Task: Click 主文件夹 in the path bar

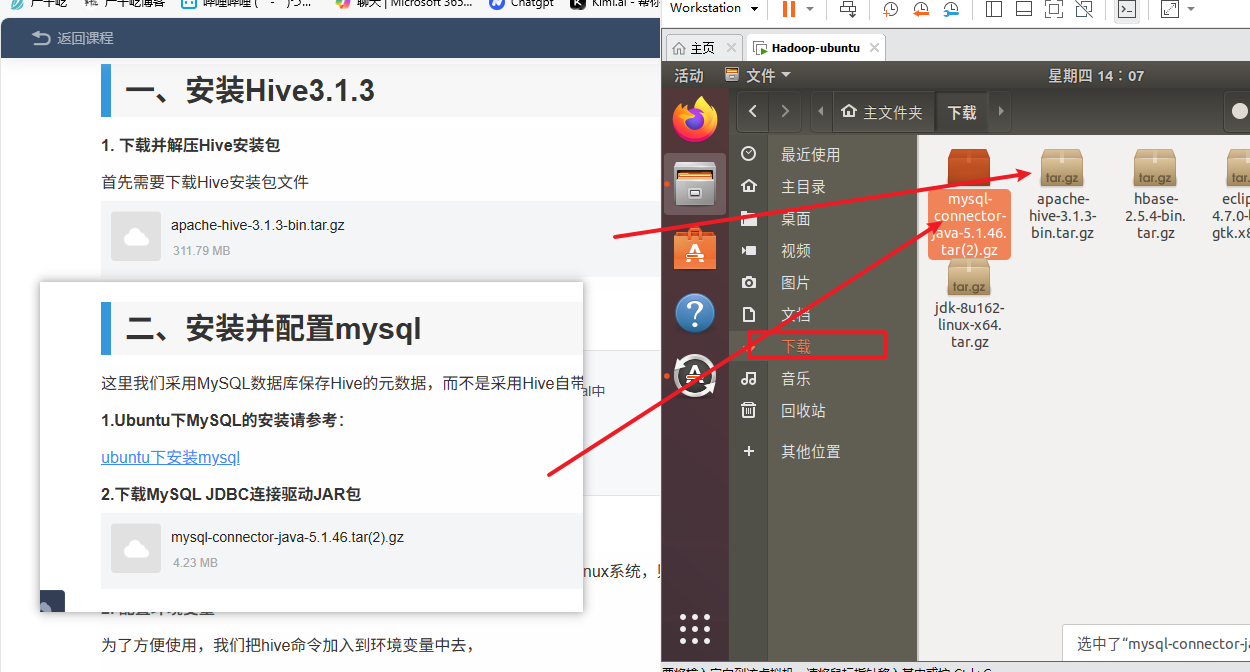Action: 881,112
